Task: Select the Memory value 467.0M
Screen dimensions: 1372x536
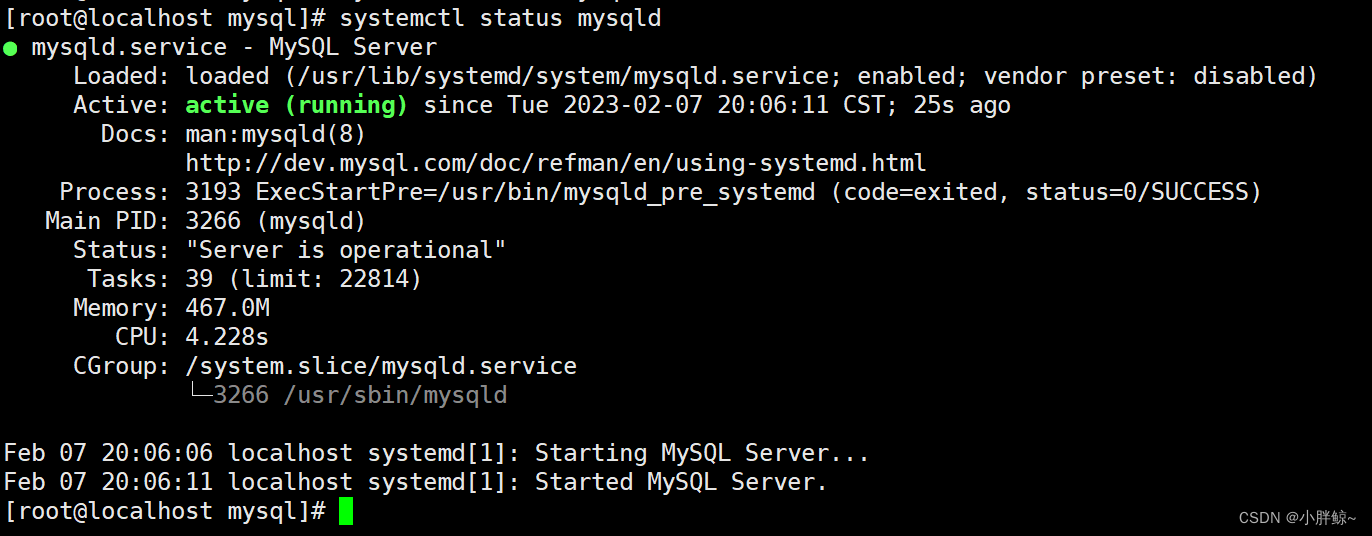Action: (x=227, y=308)
